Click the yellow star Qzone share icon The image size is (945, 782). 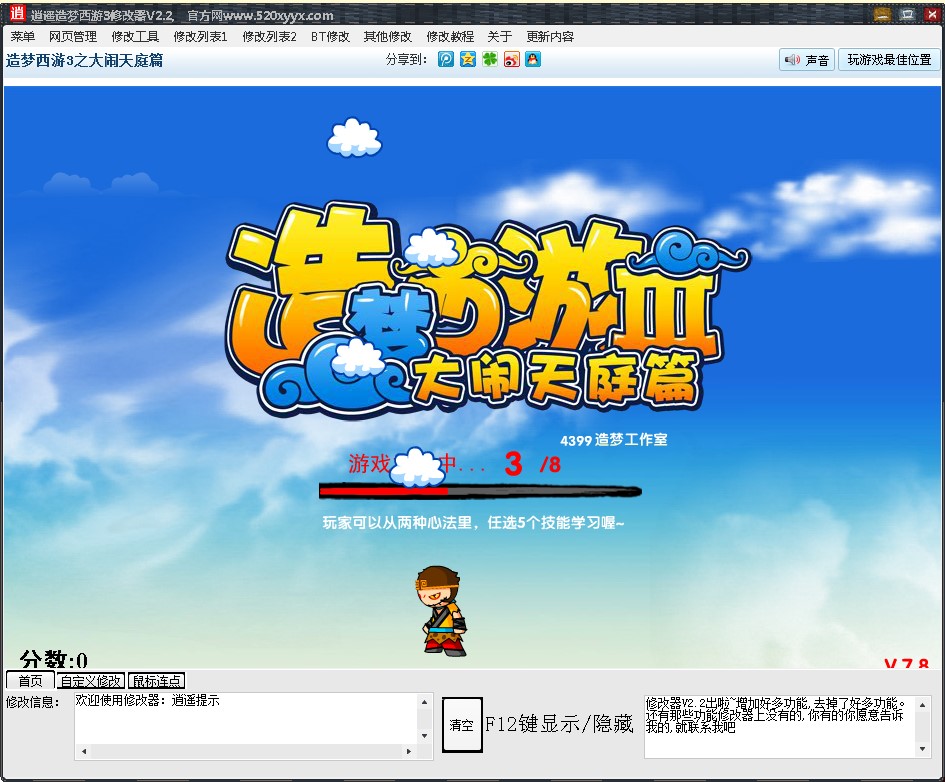click(x=468, y=60)
